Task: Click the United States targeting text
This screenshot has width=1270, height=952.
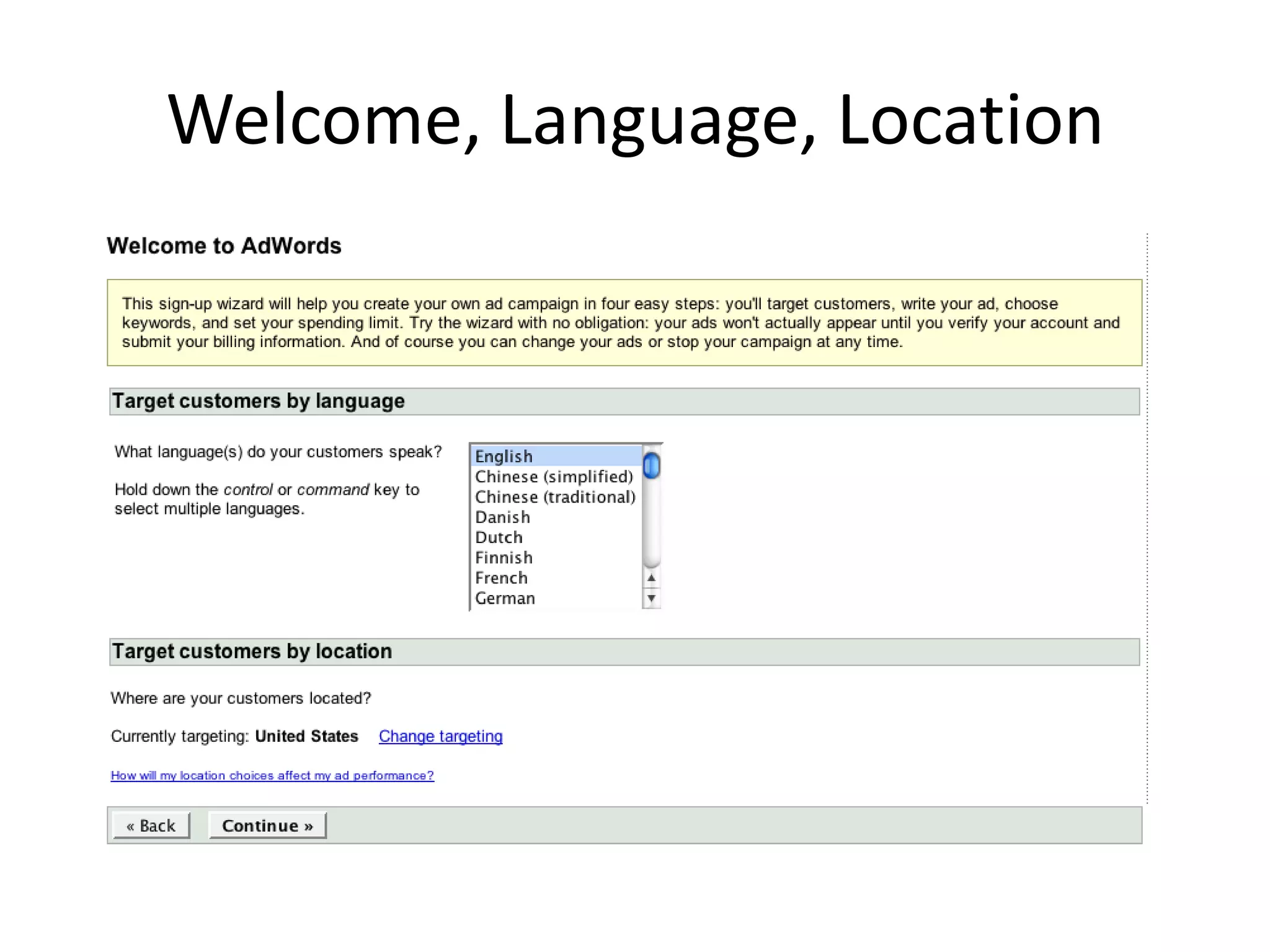Action: click(x=306, y=736)
